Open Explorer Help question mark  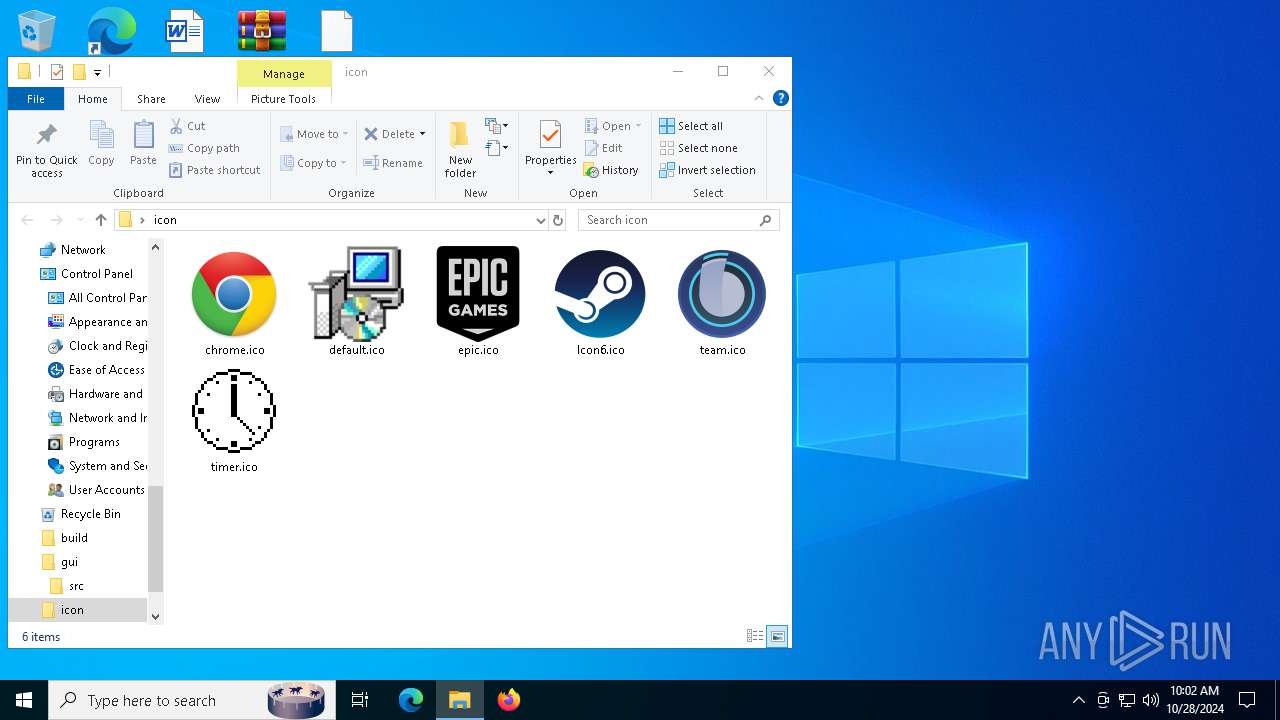pyautogui.click(x=781, y=98)
